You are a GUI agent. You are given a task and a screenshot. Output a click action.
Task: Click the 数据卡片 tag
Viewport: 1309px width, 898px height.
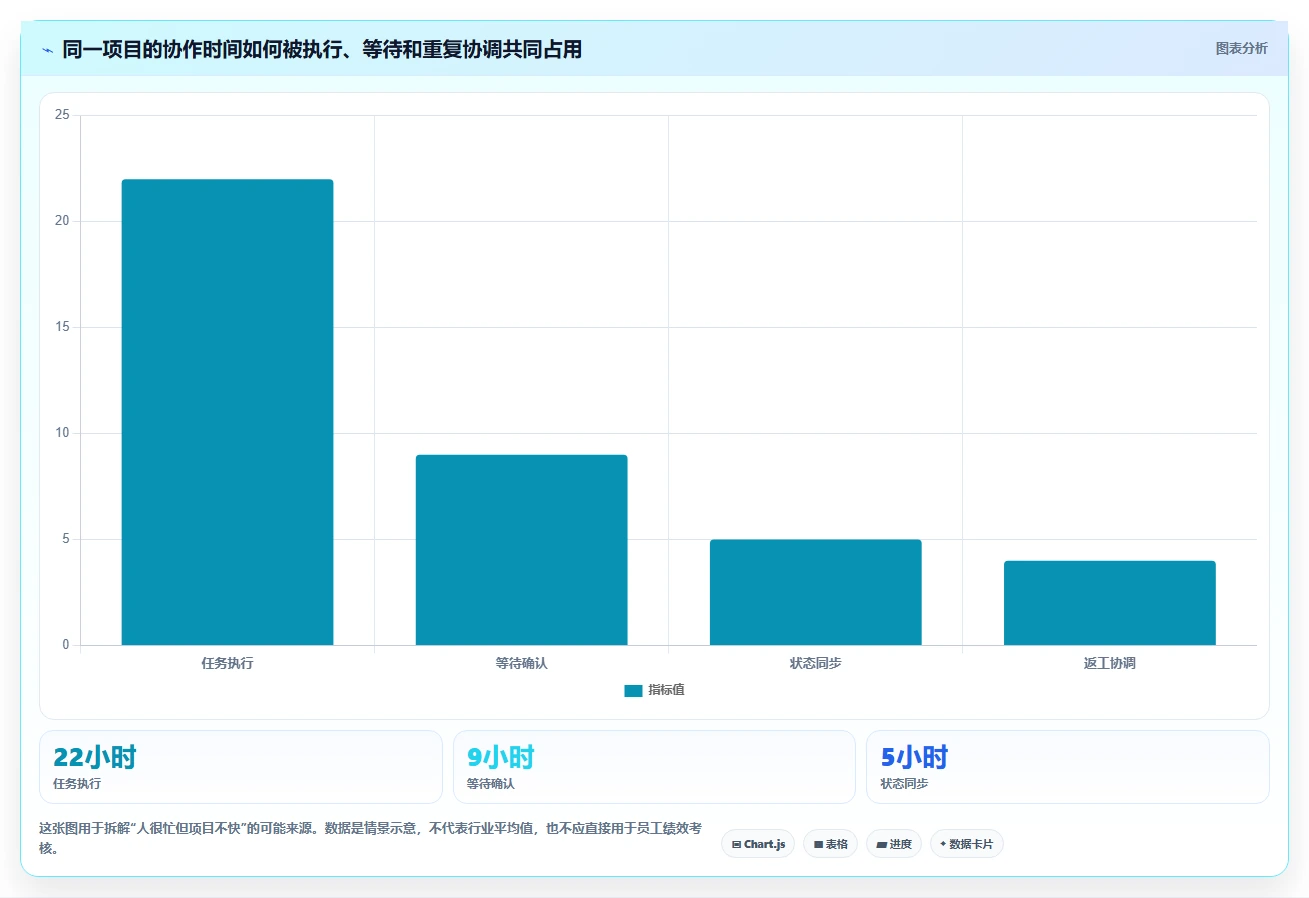pyautogui.click(x=966, y=844)
